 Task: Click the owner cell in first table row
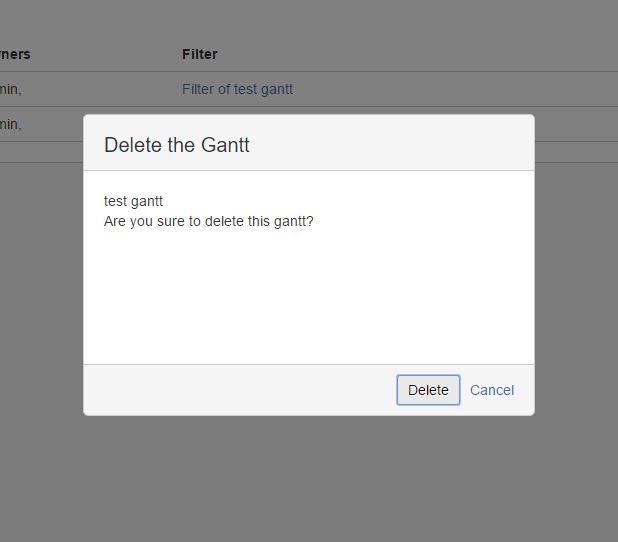pos(11,89)
